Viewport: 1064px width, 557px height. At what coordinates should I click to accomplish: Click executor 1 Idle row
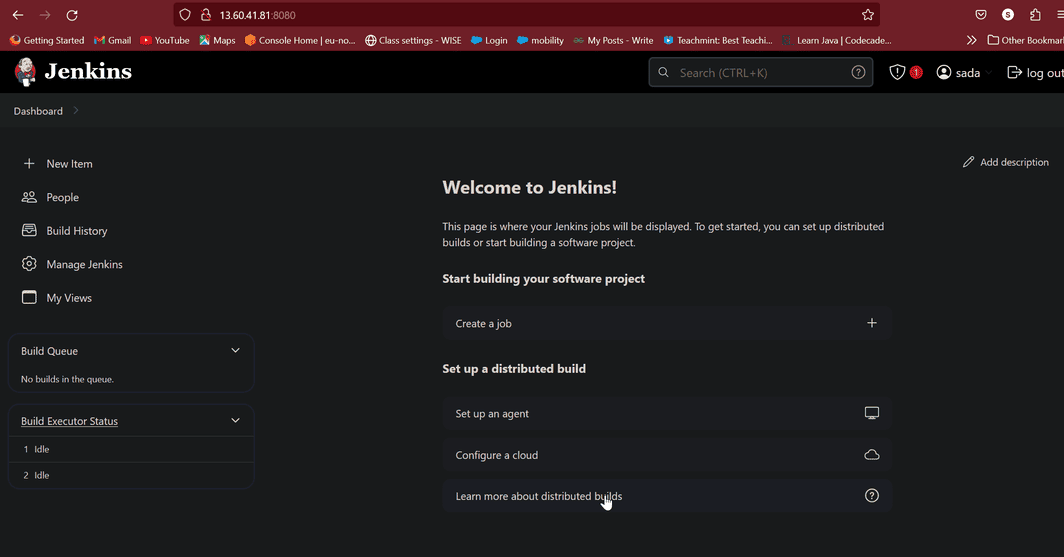[131, 449]
